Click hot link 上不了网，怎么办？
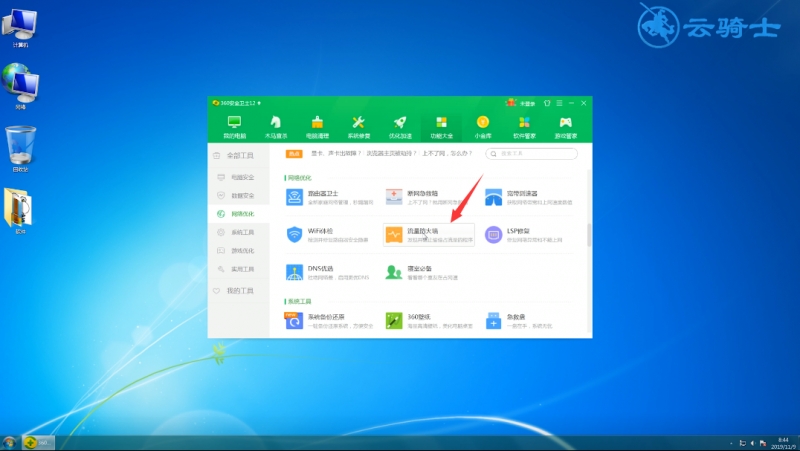Screen dimensions: 800x451 pos(447,154)
